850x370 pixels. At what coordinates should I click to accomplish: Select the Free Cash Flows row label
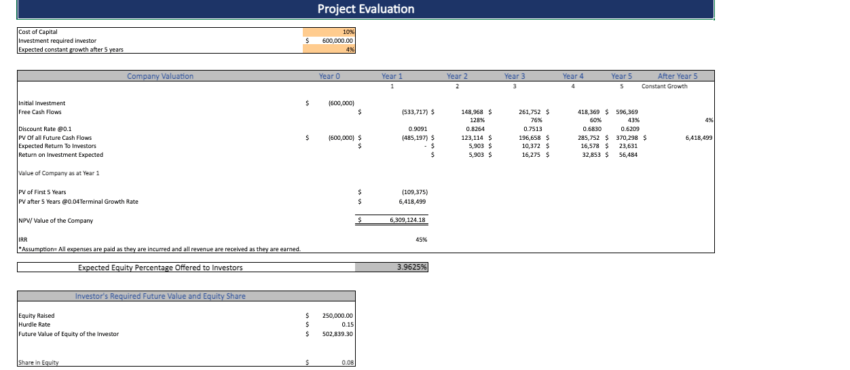click(40, 112)
